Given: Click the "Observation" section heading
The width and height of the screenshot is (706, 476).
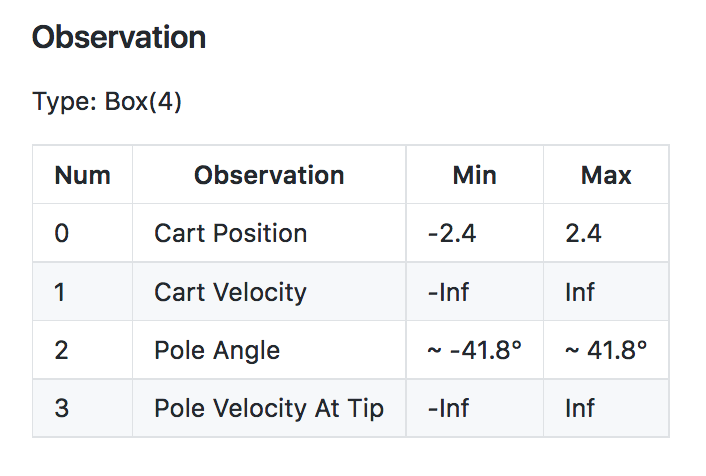Looking at the screenshot, I should pyautogui.click(x=119, y=38).
